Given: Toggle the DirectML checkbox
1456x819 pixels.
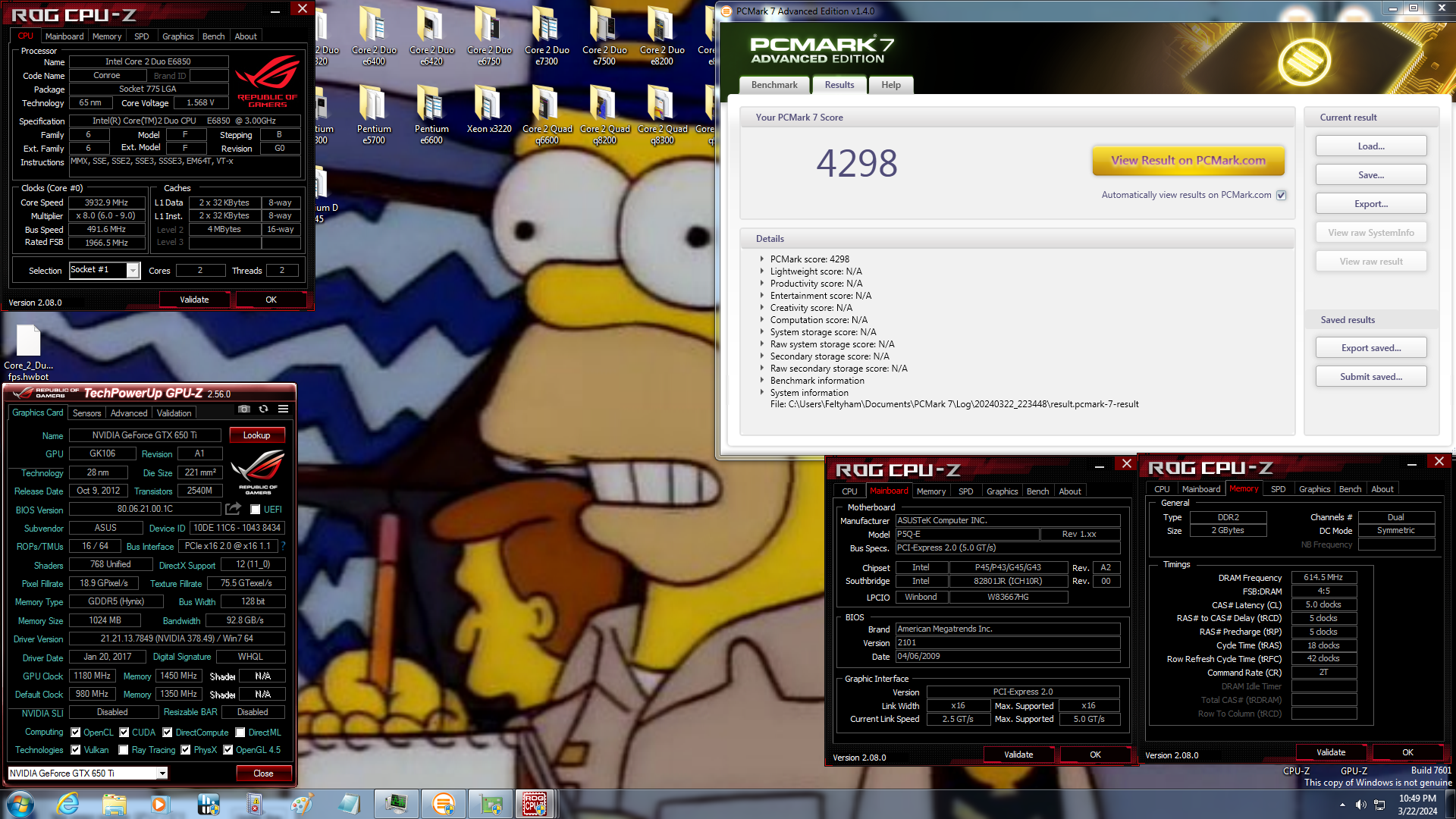Looking at the screenshot, I should [240, 733].
